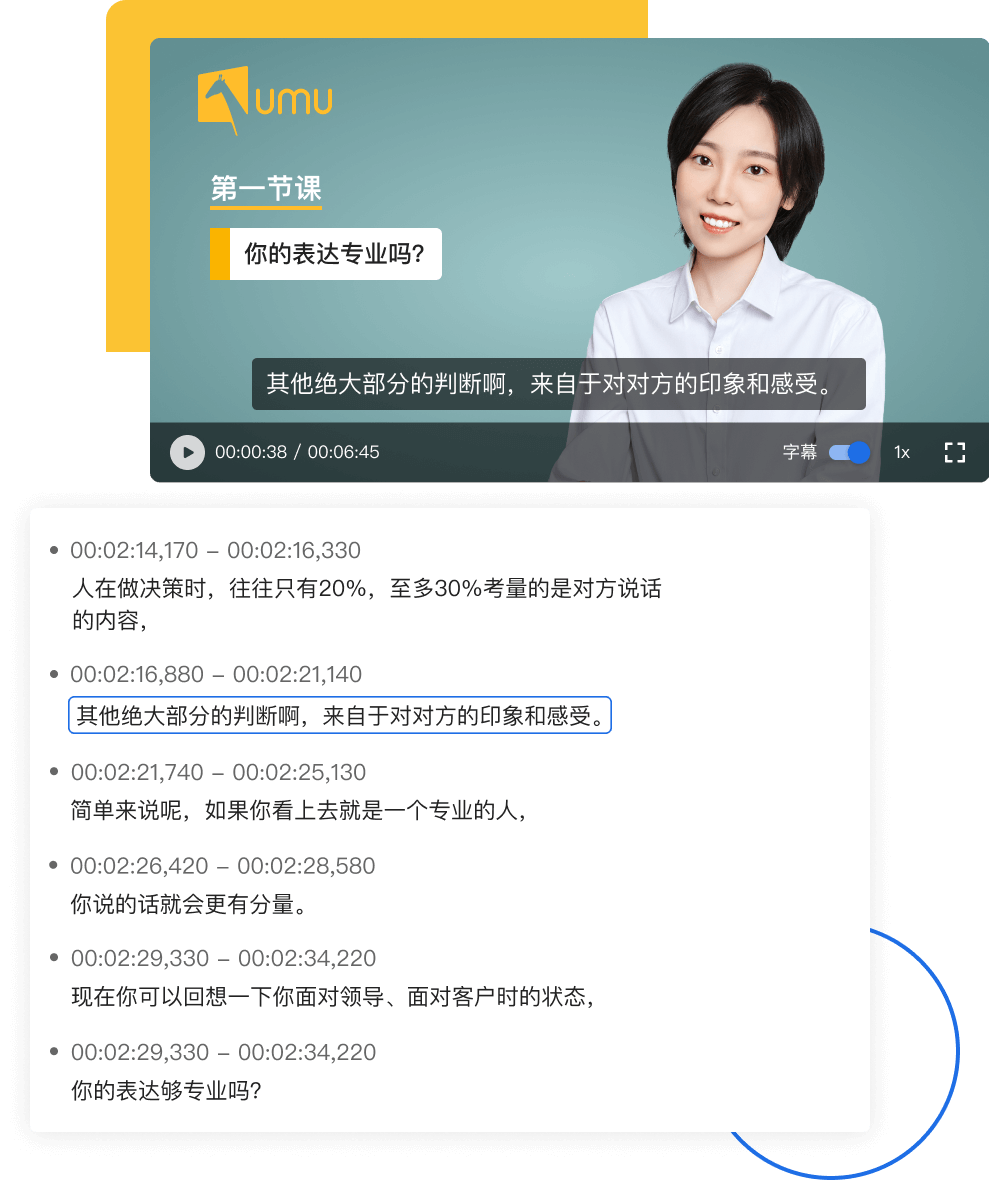Jump to timestamp 00:02:16,880 in transcript

[x=215, y=675]
